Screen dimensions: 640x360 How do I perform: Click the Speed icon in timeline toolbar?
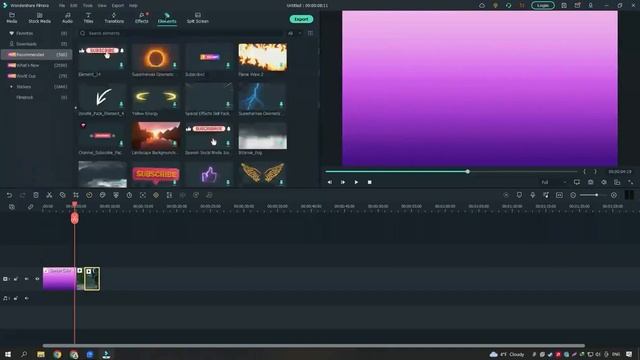[x=89, y=195]
